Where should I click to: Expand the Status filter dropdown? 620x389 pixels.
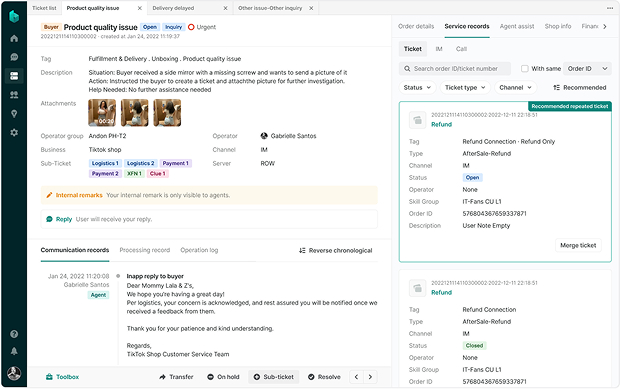click(417, 87)
